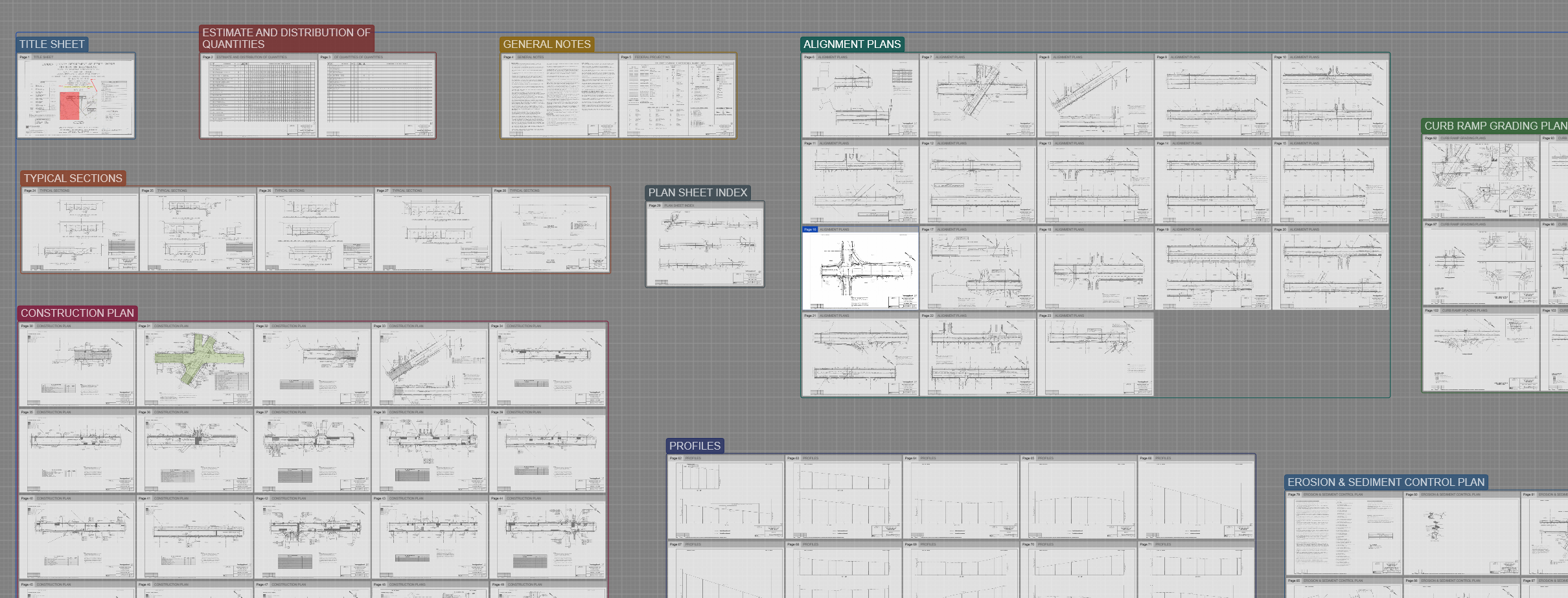This screenshot has height=598, width=1568.
Task: Open Page 35 construction plan thumbnail
Action: [77, 451]
